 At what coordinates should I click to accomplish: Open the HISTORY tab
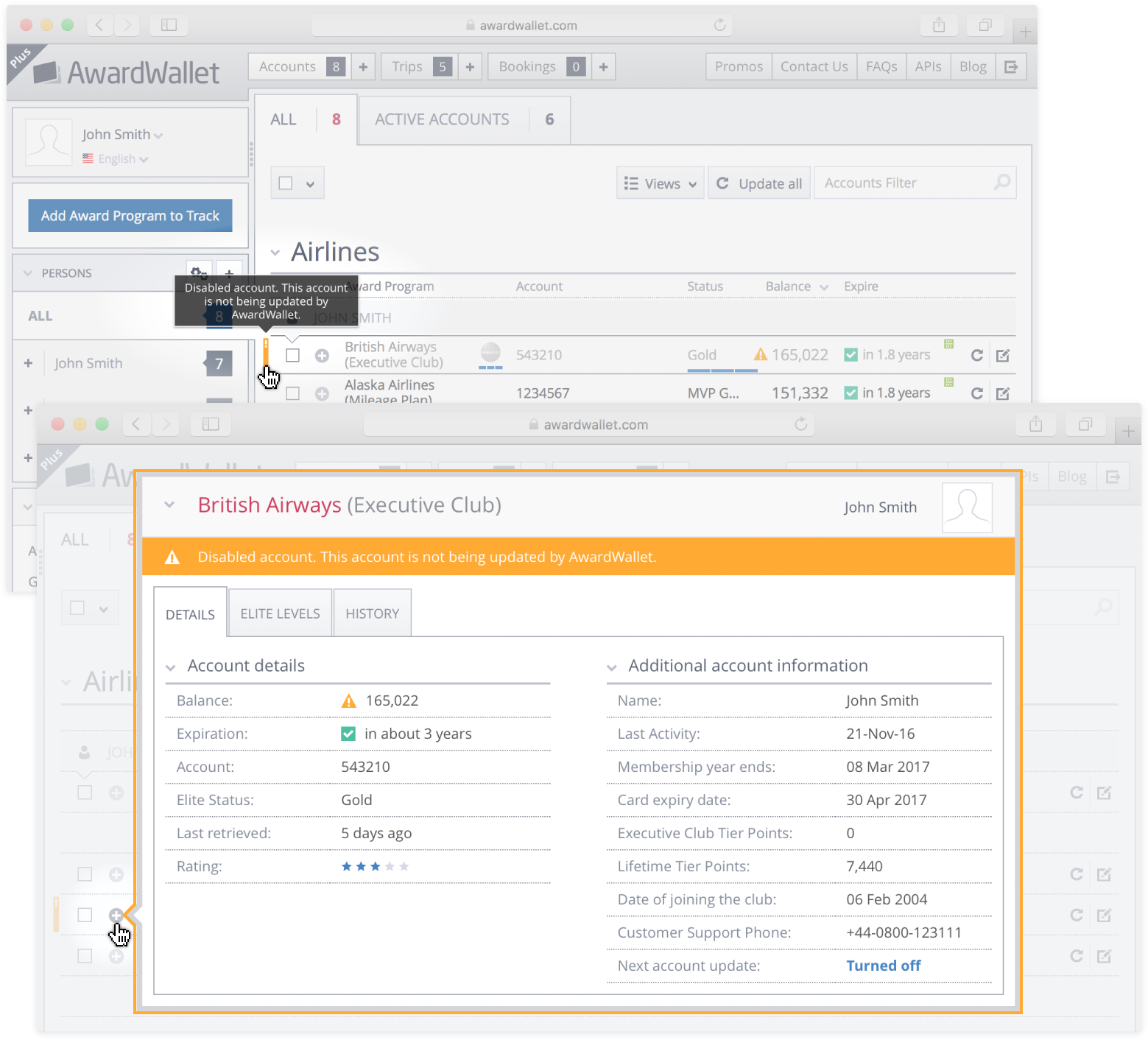coord(373,613)
